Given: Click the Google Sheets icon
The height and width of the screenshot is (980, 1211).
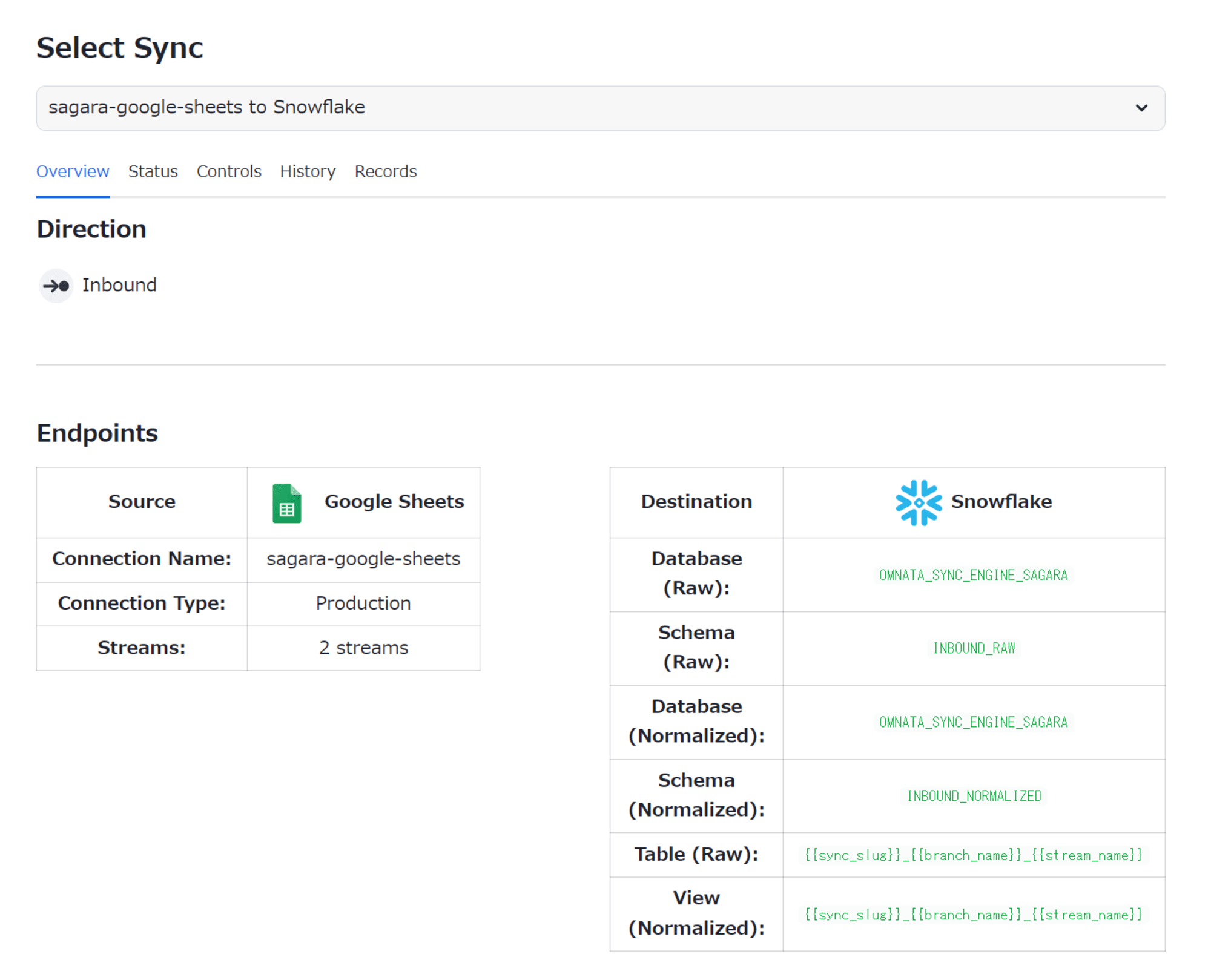Looking at the screenshot, I should tap(286, 503).
